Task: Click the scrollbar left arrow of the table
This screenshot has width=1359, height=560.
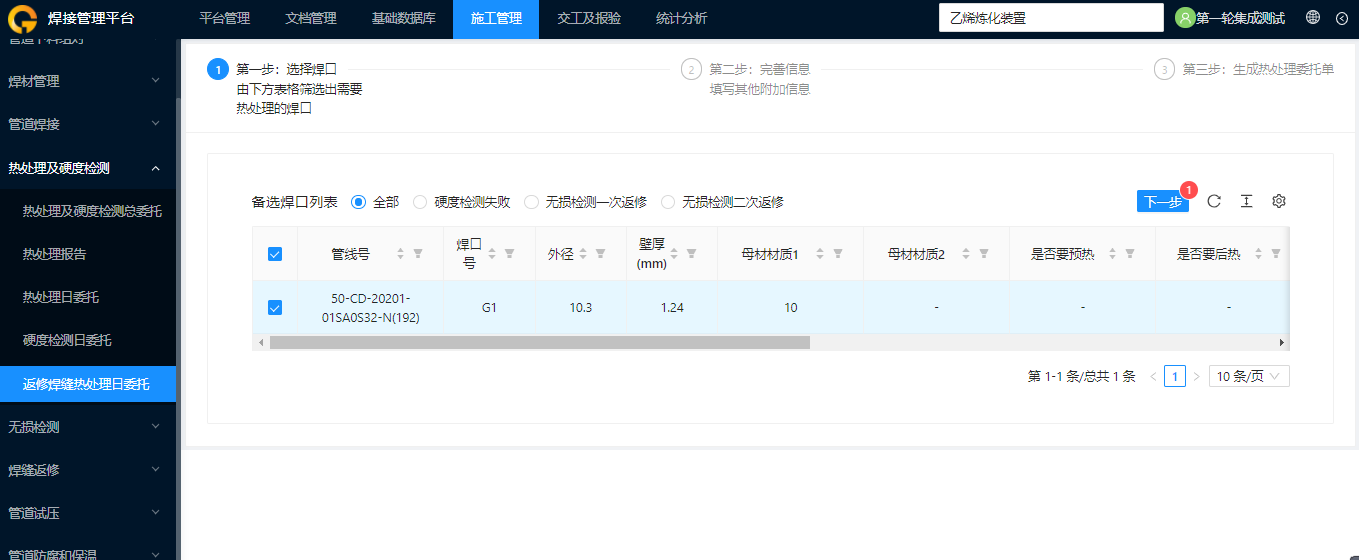Action: [x=261, y=342]
